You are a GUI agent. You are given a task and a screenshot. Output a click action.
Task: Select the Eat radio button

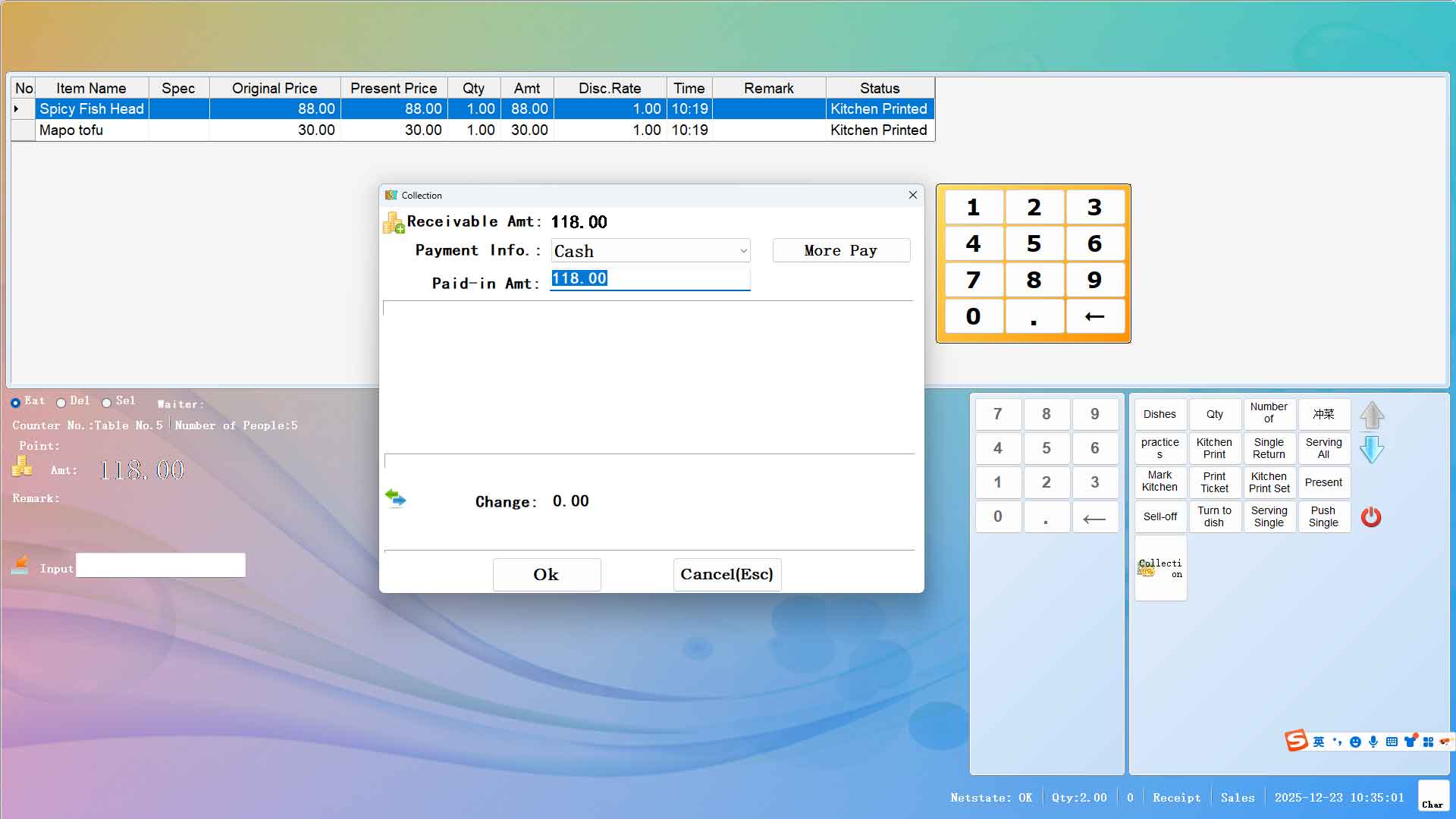coord(15,403)
